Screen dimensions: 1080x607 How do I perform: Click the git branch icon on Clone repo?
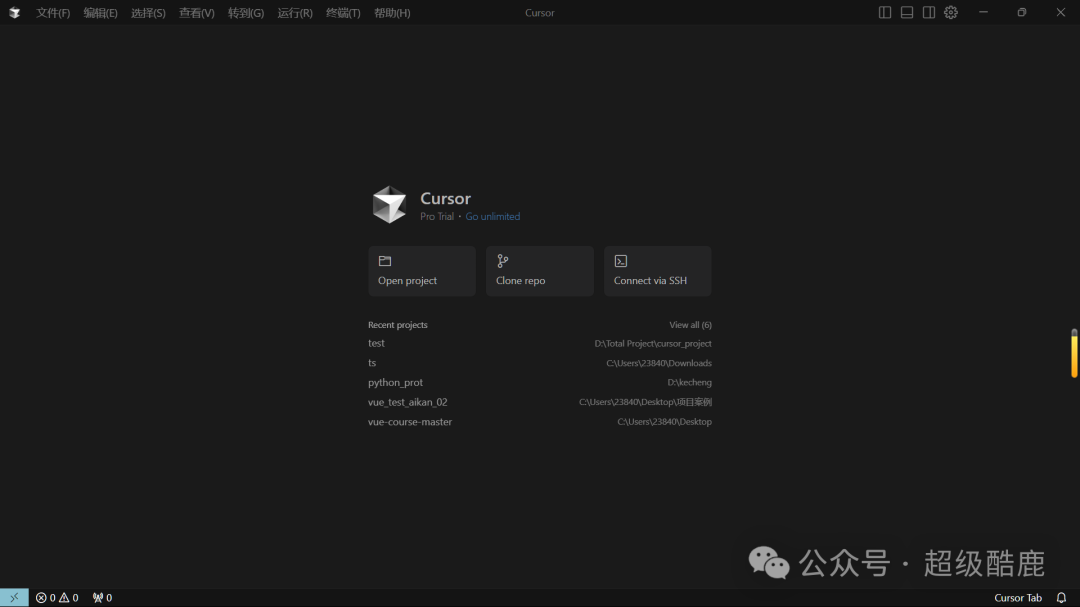click(503, 261)
